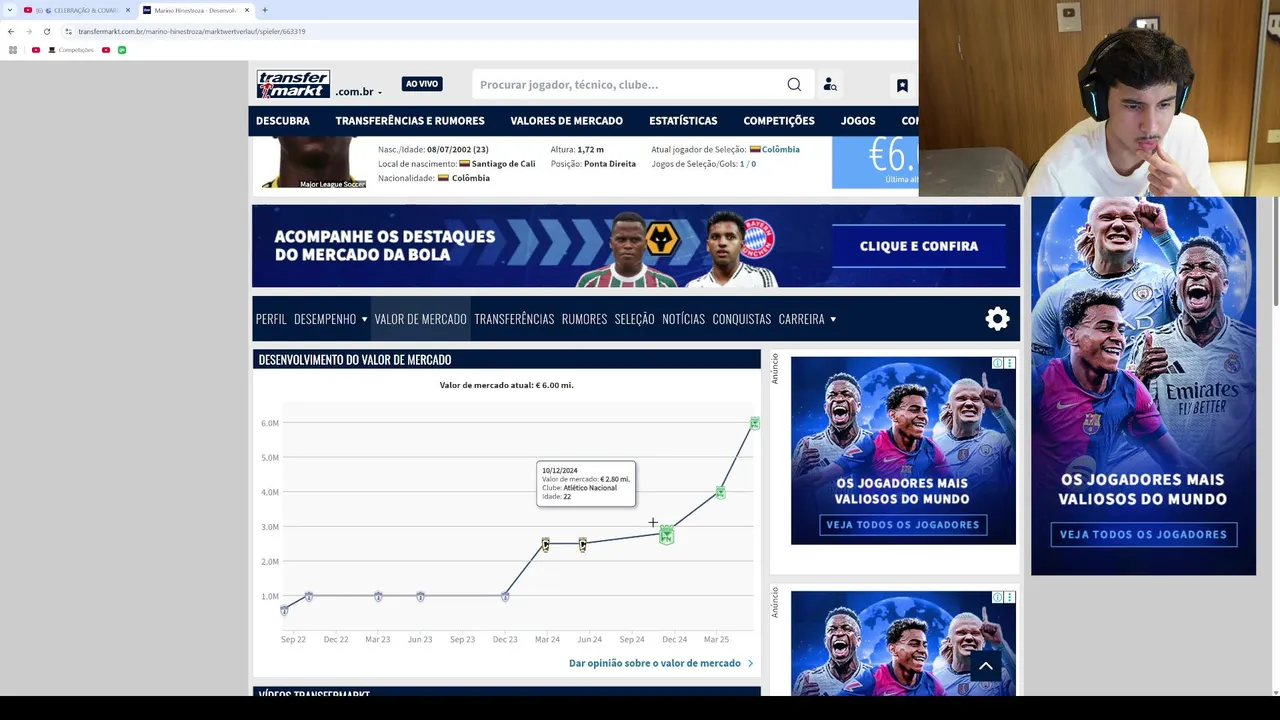Expand the Desempenho submenu arrow
1280x720 pixels.
pyautogui.click(x=364, y=319)
